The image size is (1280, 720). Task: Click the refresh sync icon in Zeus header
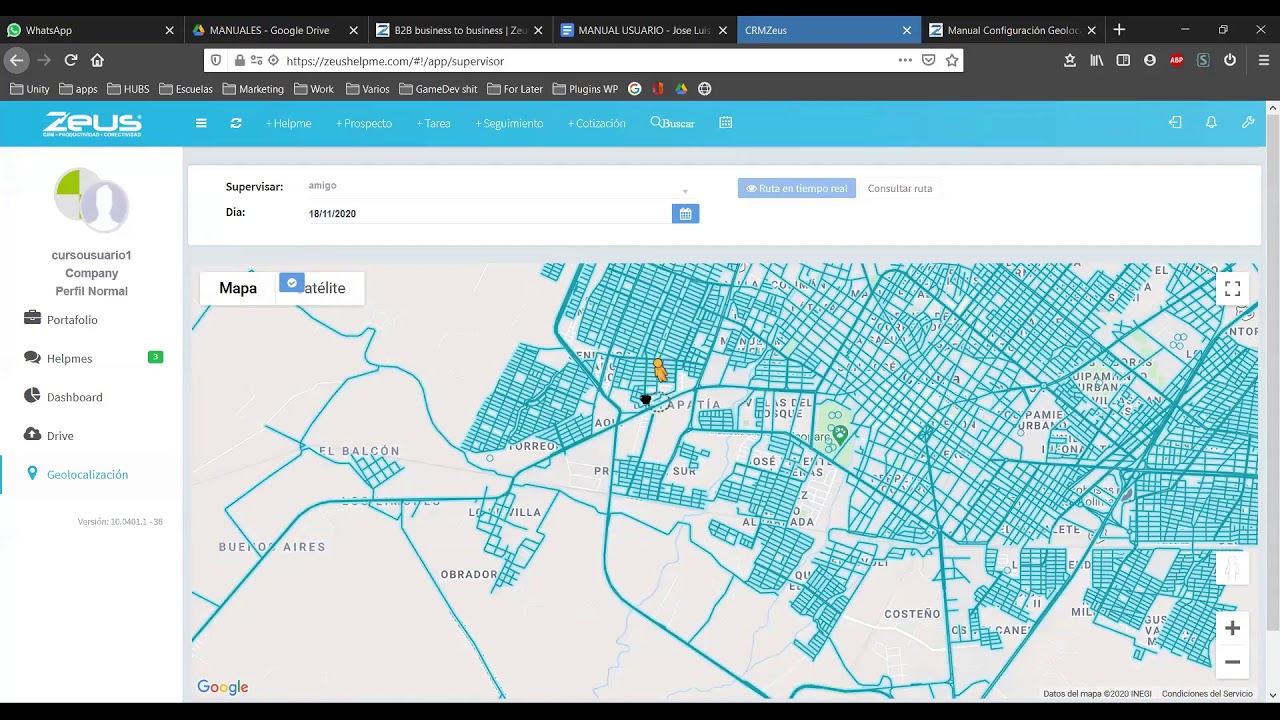coord(236,123)
